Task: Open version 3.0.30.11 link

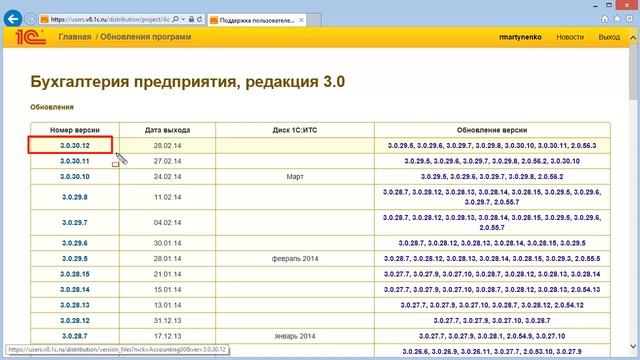Action: (x=75, y=161)
